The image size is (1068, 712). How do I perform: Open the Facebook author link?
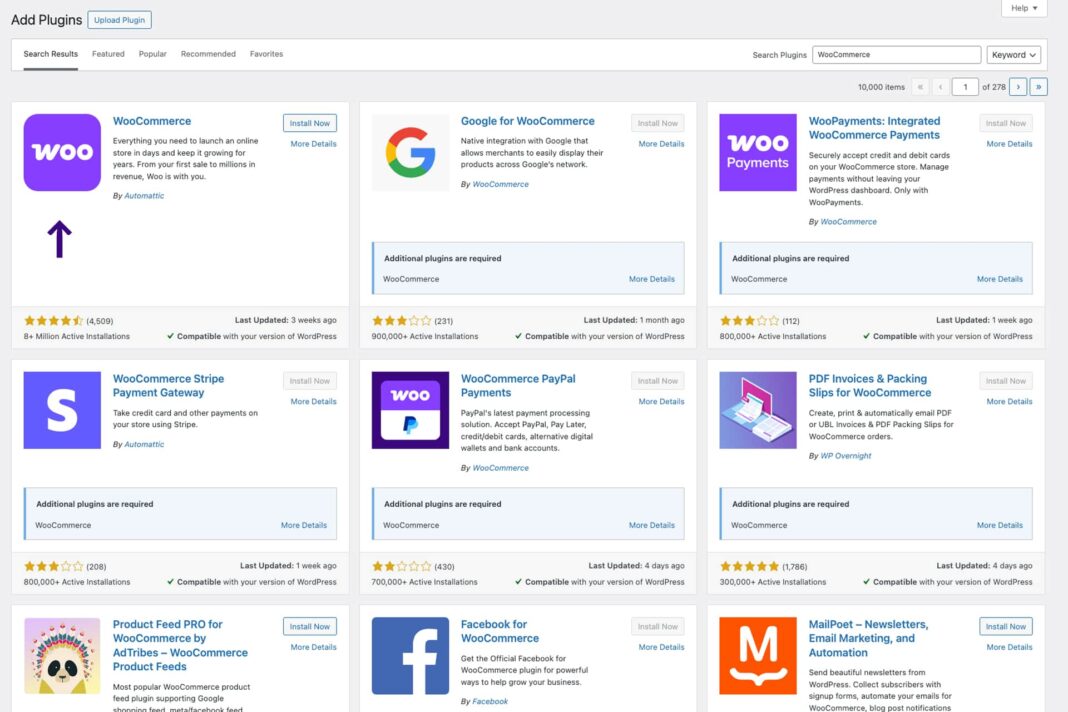[490, 701]
